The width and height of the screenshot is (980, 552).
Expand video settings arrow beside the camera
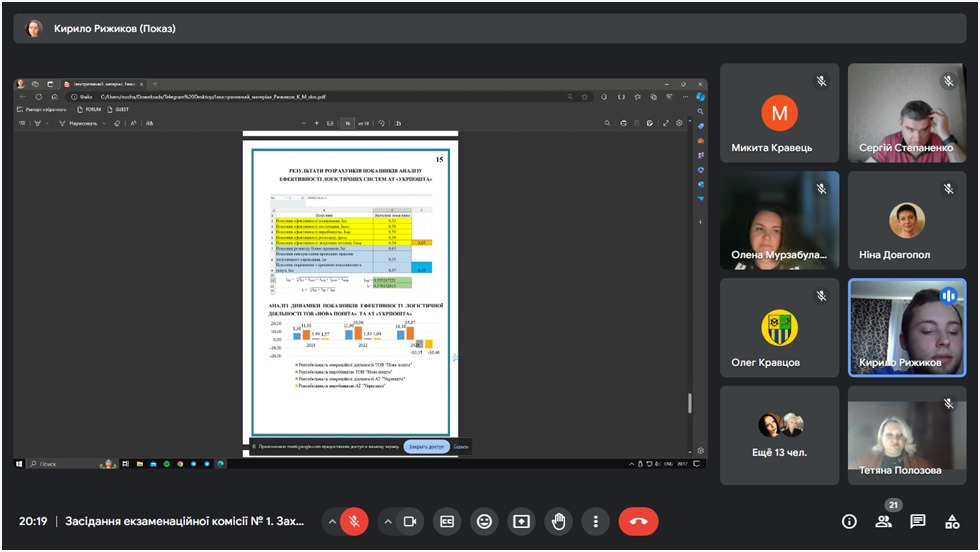pyautogui.click(x=387, y=521)
